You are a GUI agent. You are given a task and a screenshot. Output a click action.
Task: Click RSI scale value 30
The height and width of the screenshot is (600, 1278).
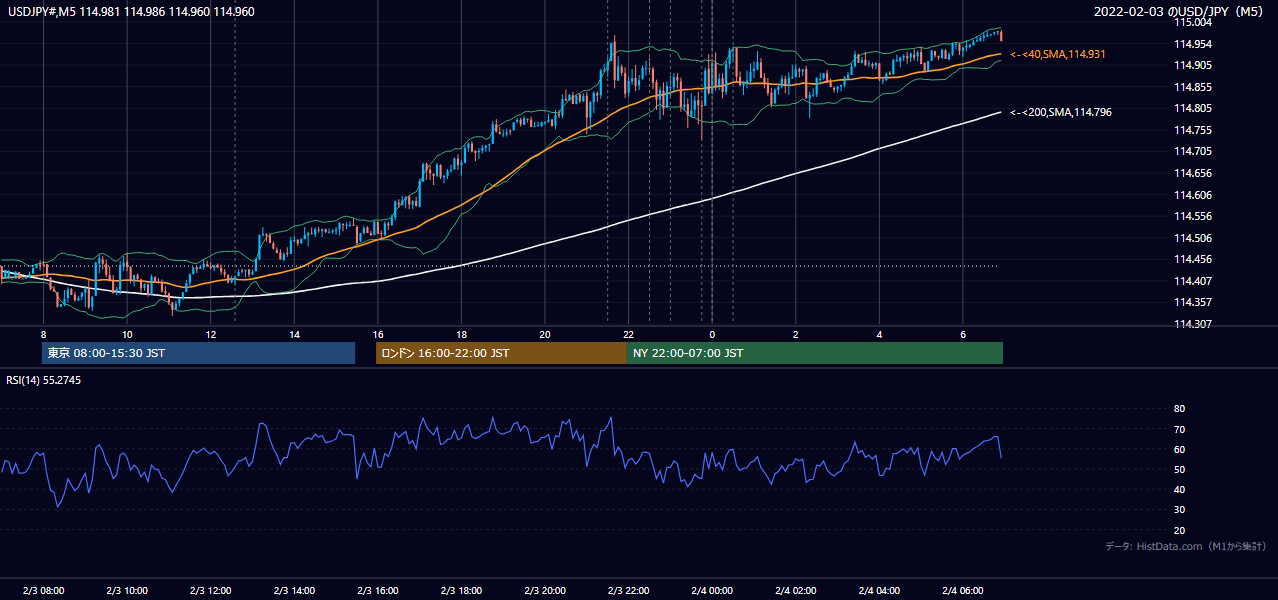1179,510
